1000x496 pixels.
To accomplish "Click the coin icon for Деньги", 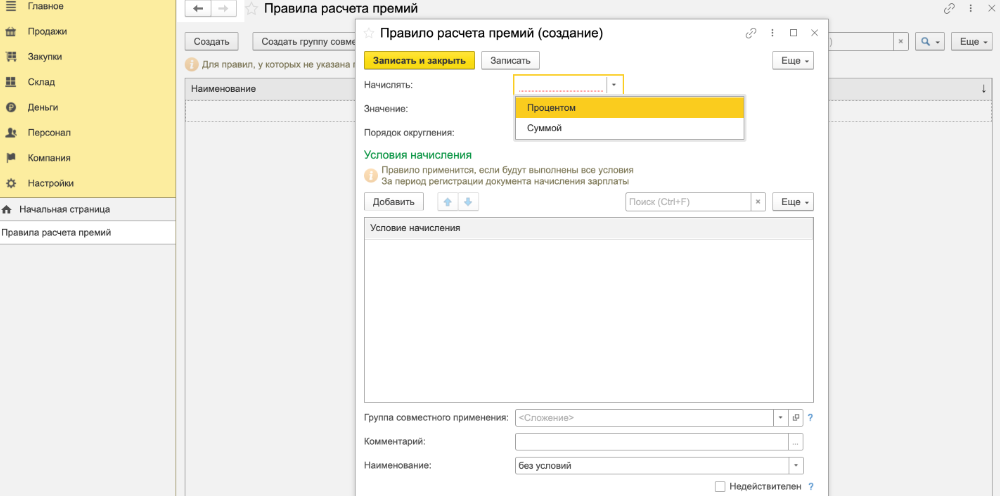I will coord(10,108).
